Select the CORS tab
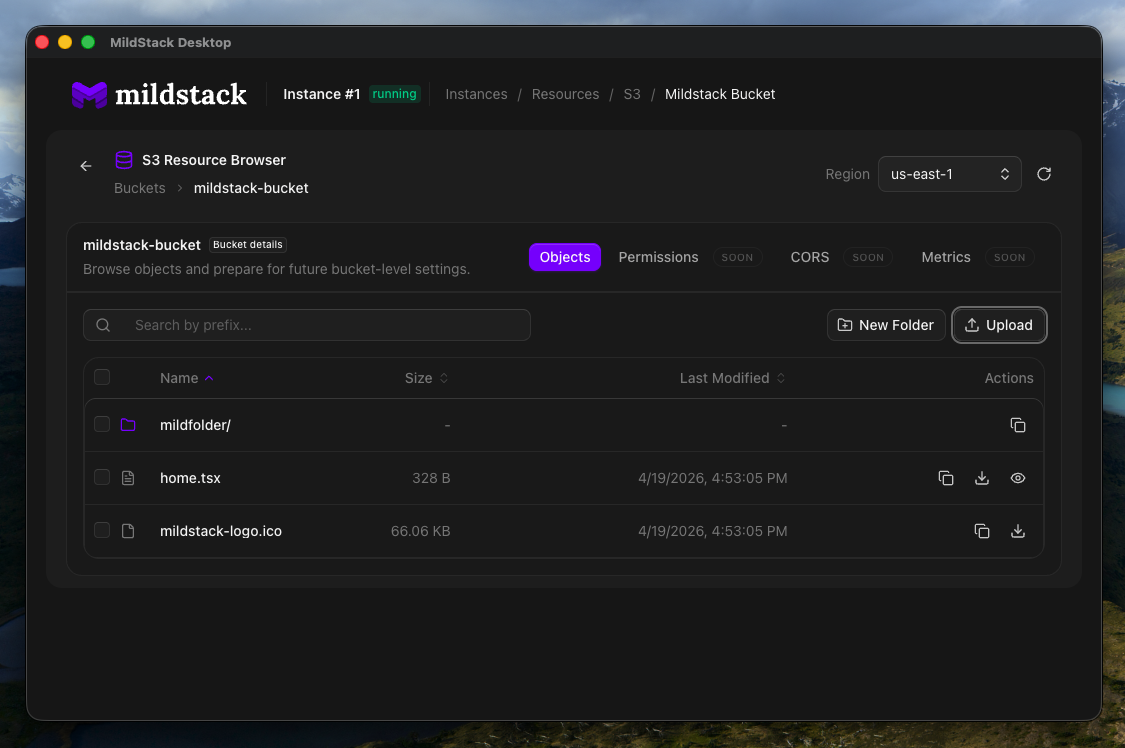The image size is (1125, 748). pyautogui.click(x=809, y=257)
